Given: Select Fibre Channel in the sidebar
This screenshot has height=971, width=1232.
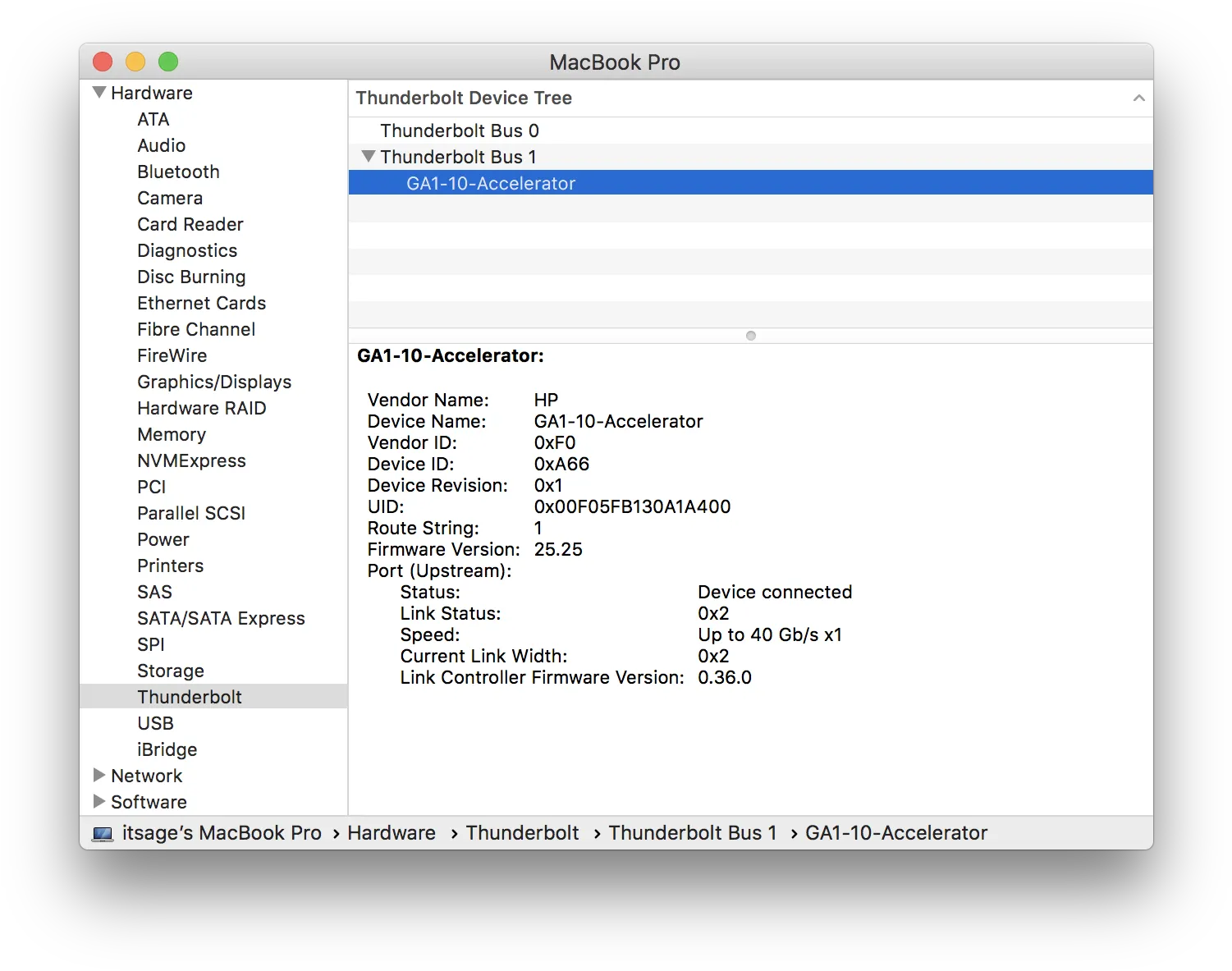Looking at the screenshot, I should (196, 329).
